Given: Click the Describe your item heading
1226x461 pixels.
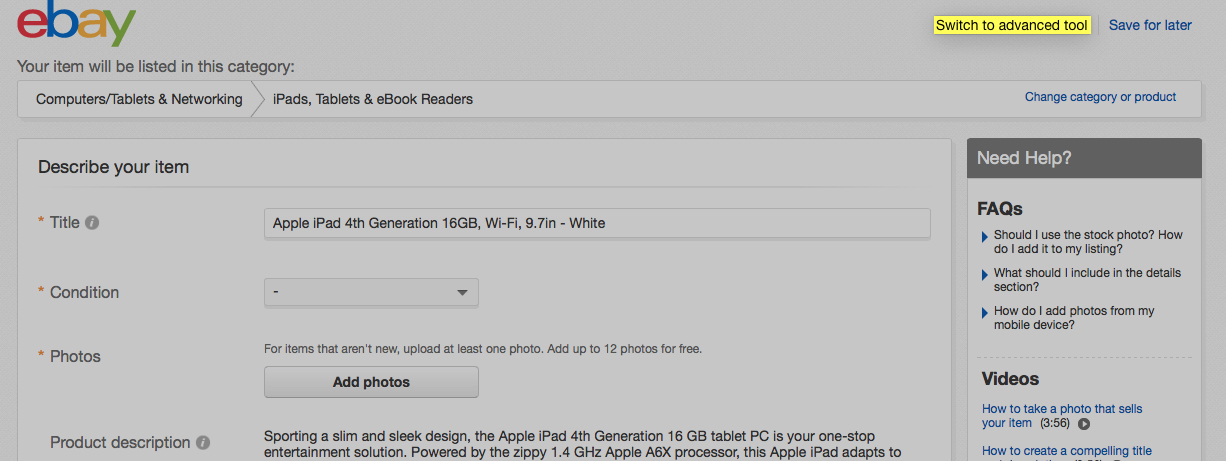Looking at the screenshot, I should [113, 167].
